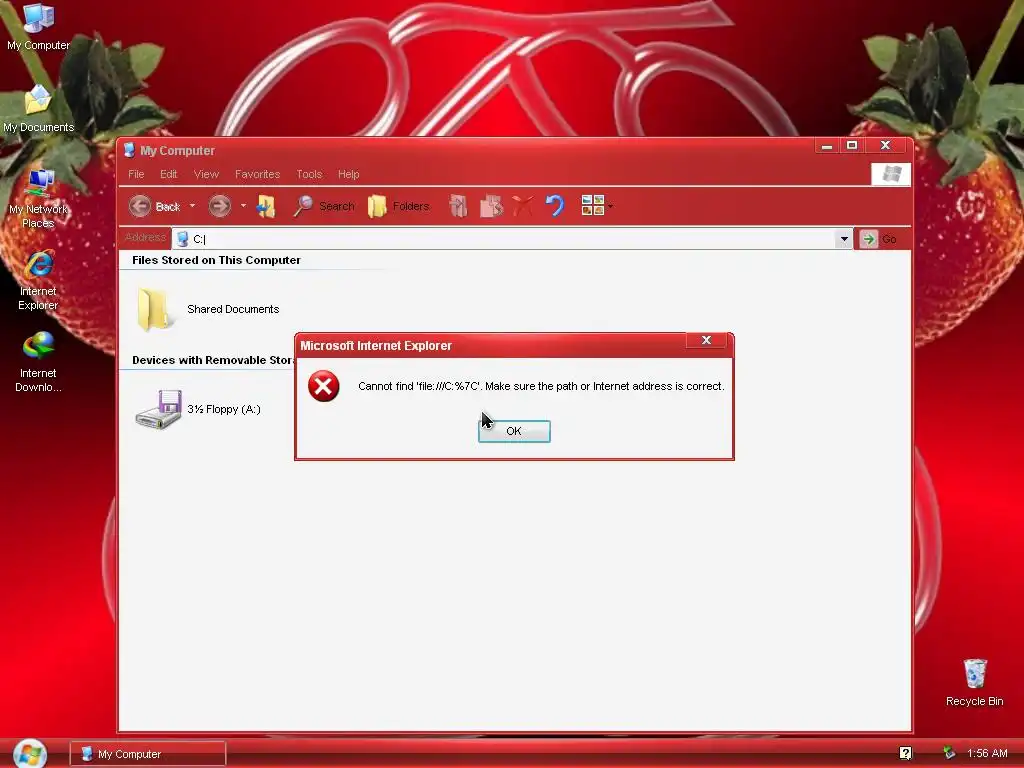Expand the Address bar dropdown
1024x768 pixels.
point(844,239)
